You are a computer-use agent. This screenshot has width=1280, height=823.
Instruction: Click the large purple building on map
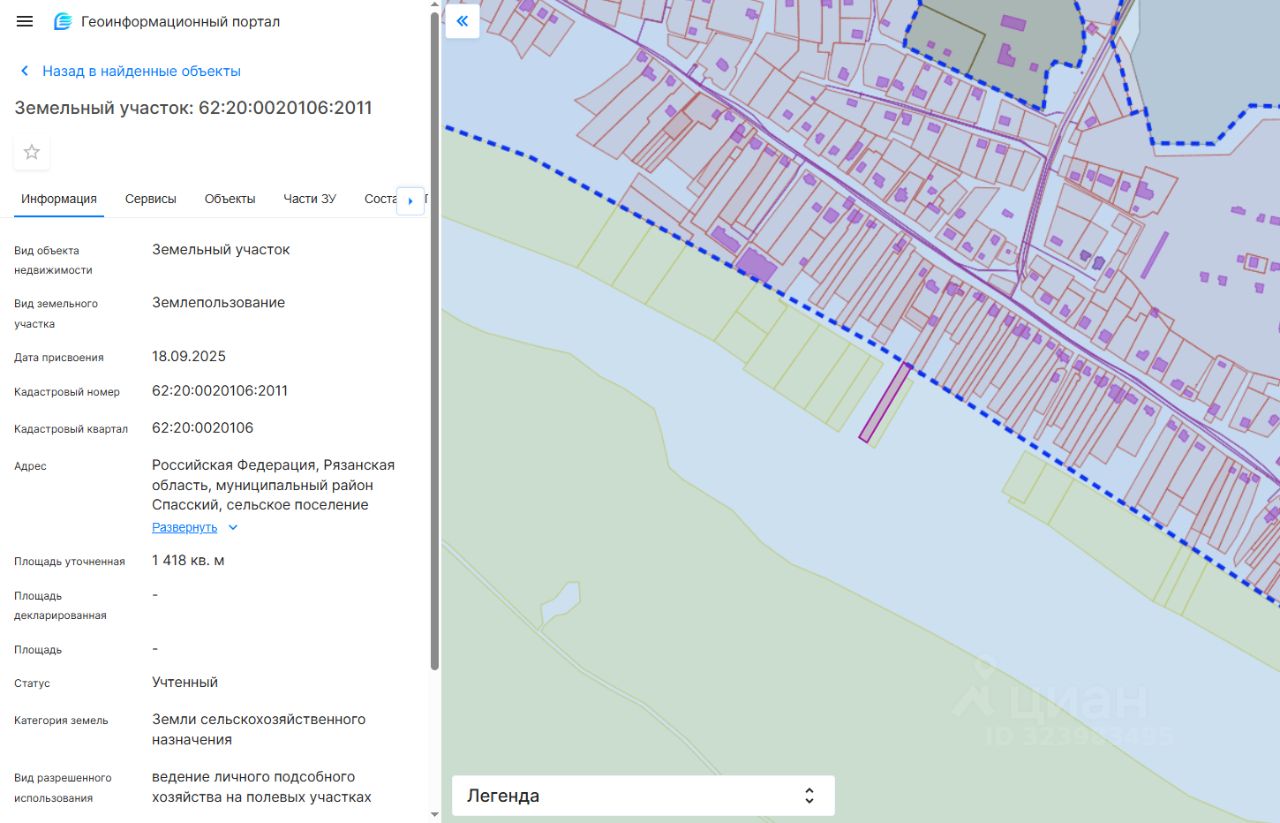pyautogui.click(x=756, y=265)
